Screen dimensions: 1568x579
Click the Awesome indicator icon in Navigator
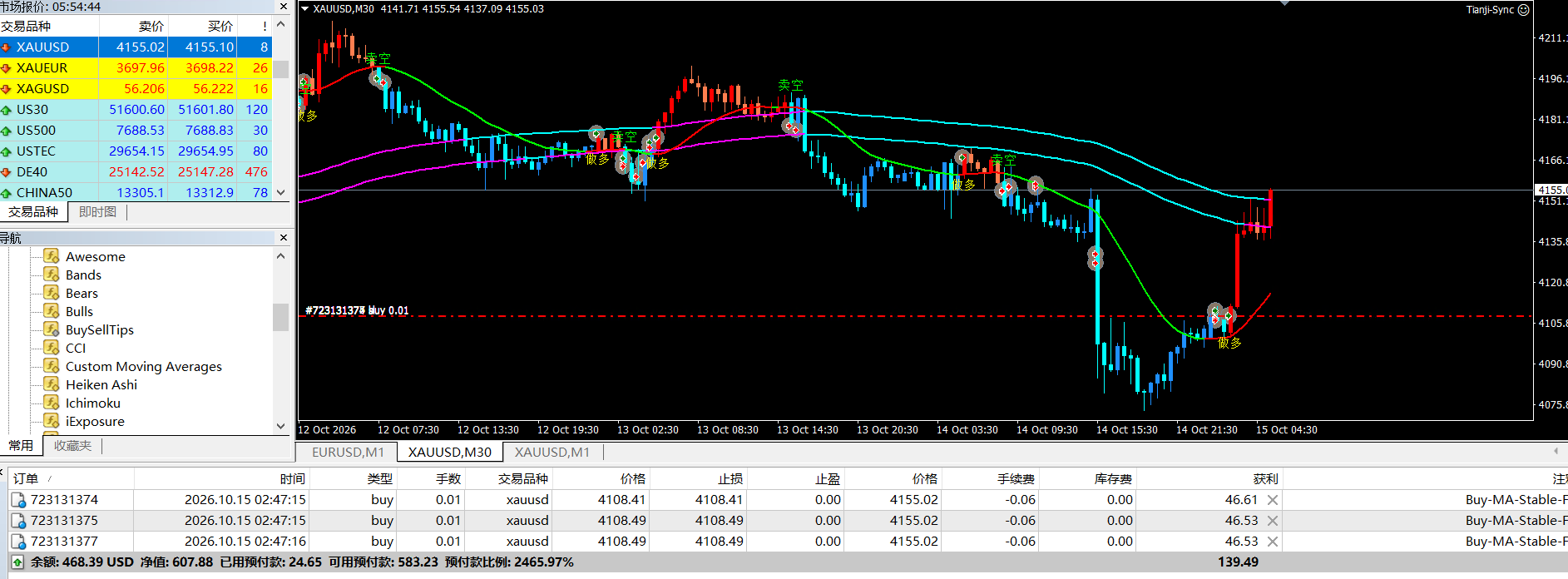click(52, 256)
